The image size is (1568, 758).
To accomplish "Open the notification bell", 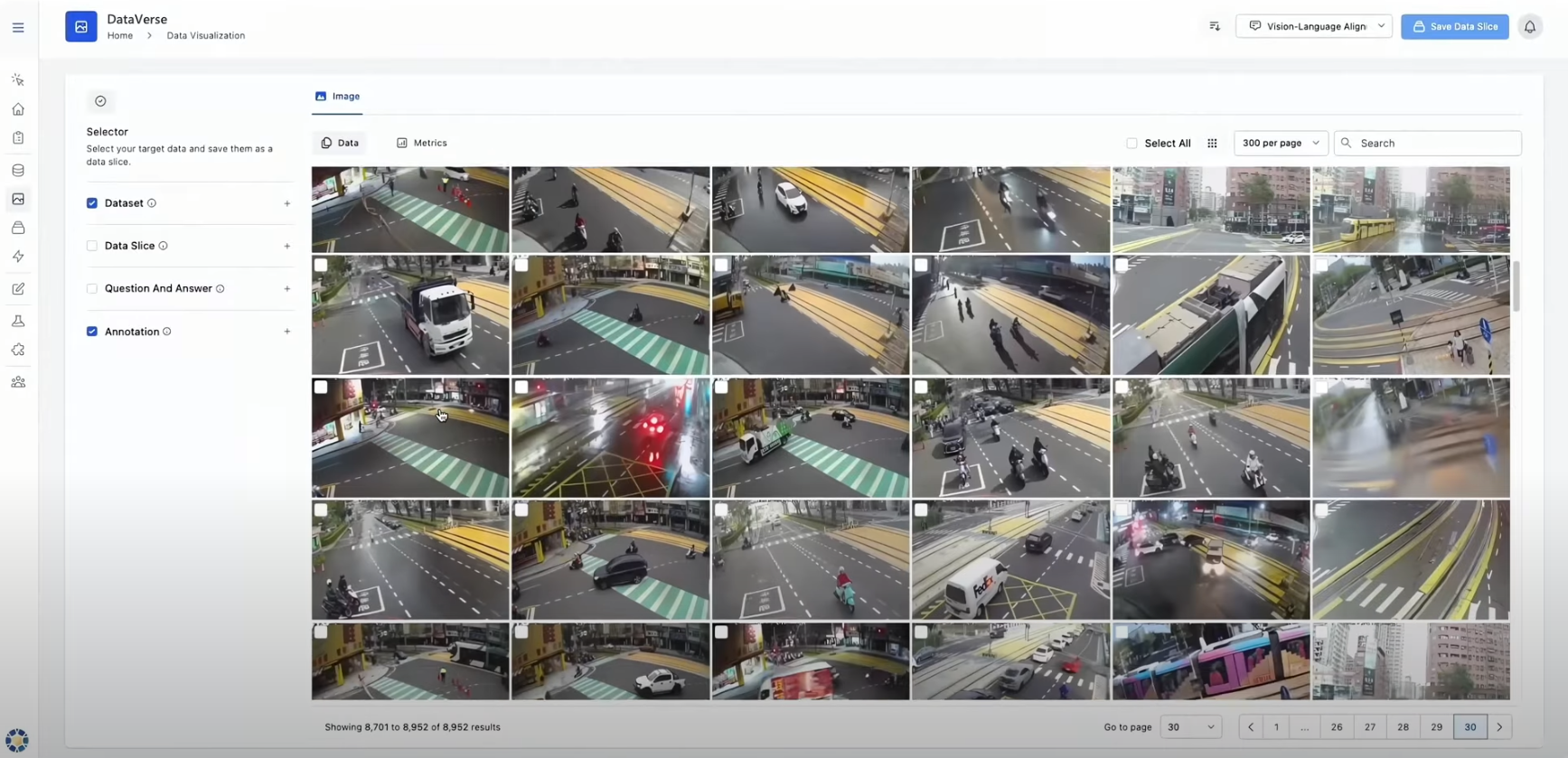I will [1529, 27].
